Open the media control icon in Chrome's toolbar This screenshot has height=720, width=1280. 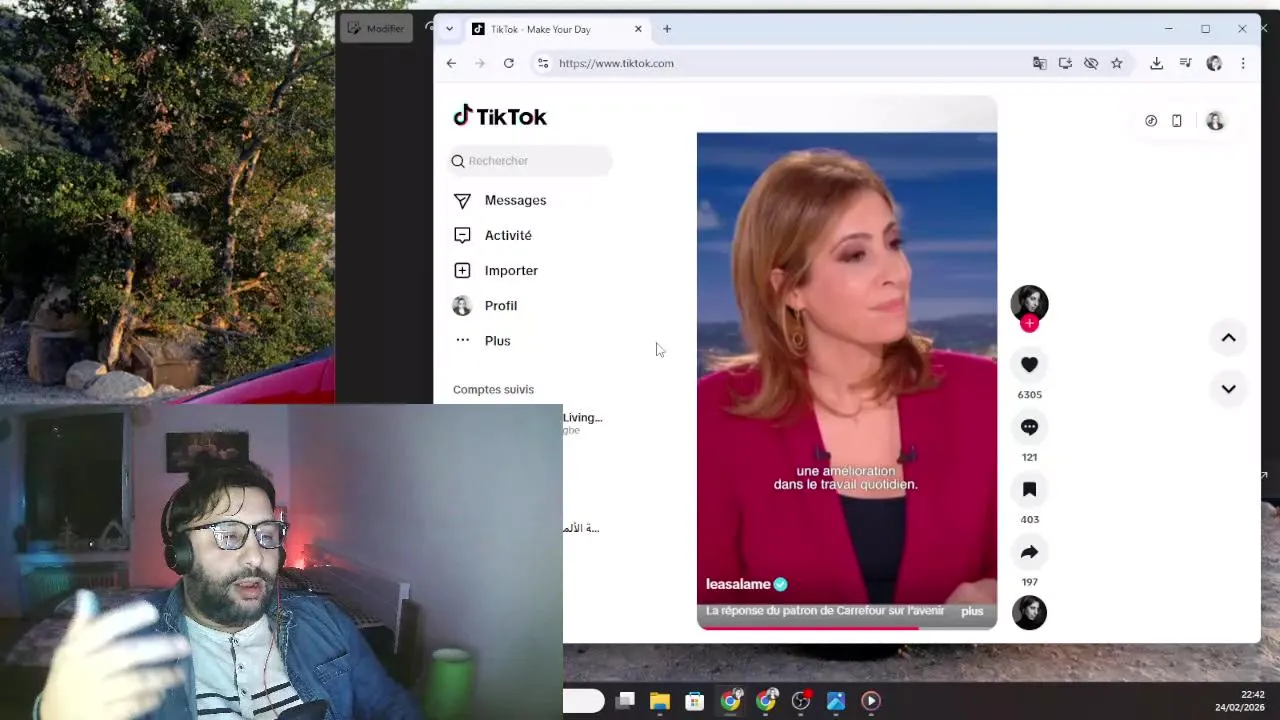1185,63
